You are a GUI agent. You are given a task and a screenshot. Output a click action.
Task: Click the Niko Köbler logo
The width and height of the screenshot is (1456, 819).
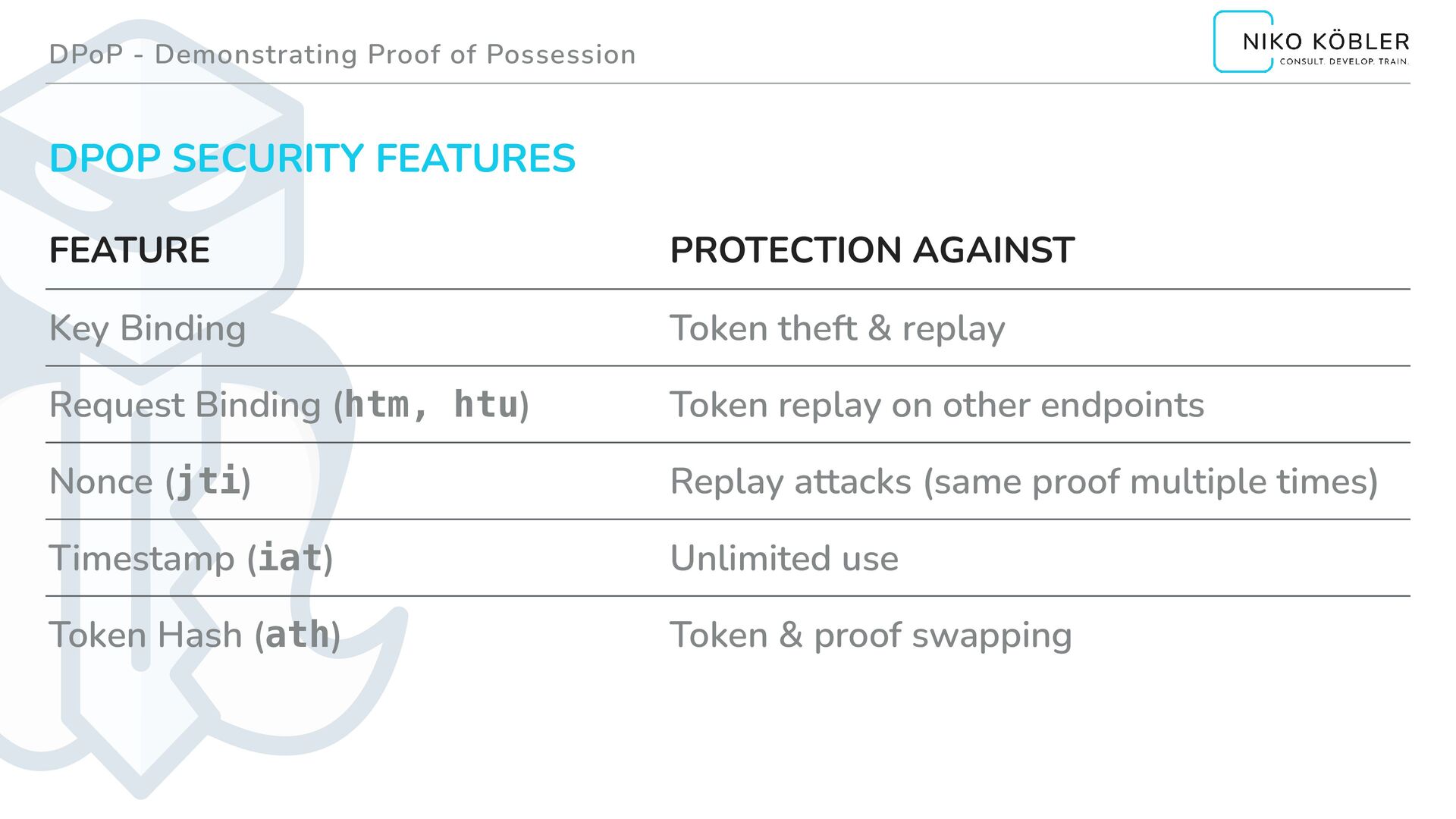tap(1312, 42)
